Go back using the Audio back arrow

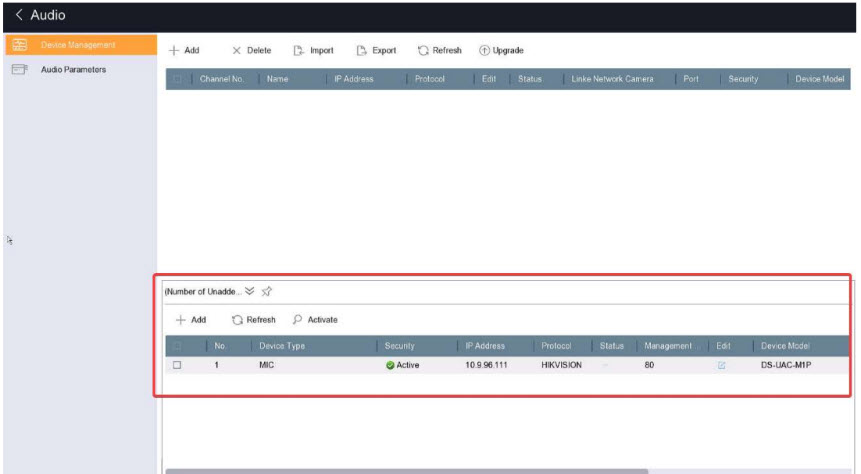[x=20, y=15]
